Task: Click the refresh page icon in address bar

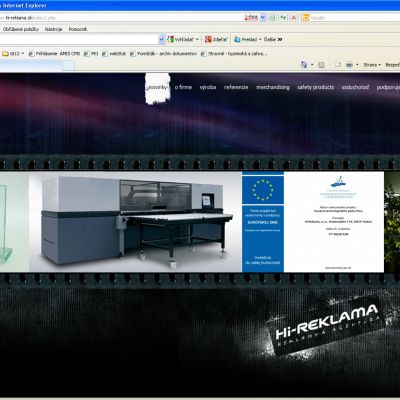Action: pyautogui.click(x=283, y=17)
